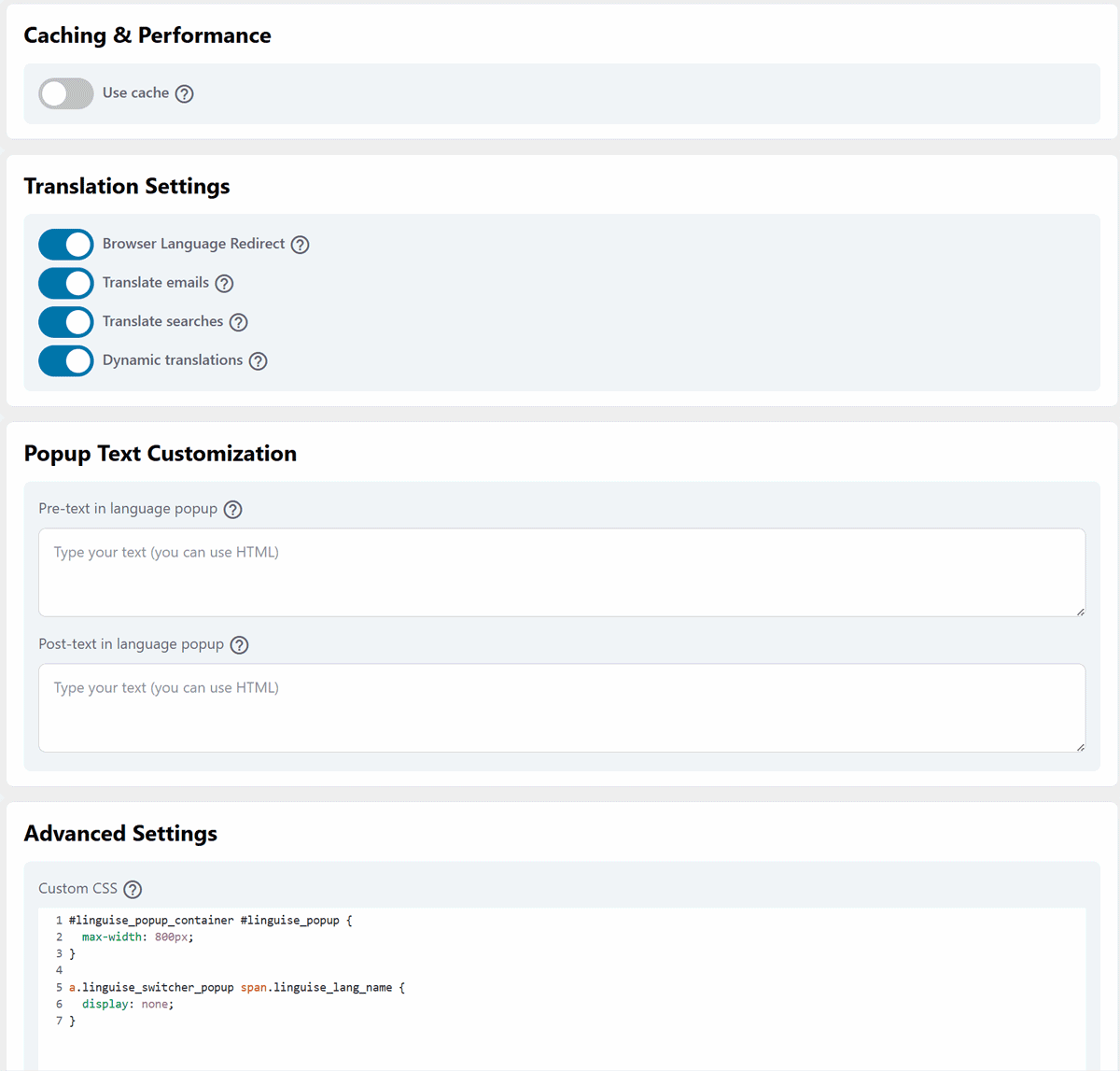Toggle Translate searches switch
Viewport: 1120px width, 1071px height.
[66, 322]
